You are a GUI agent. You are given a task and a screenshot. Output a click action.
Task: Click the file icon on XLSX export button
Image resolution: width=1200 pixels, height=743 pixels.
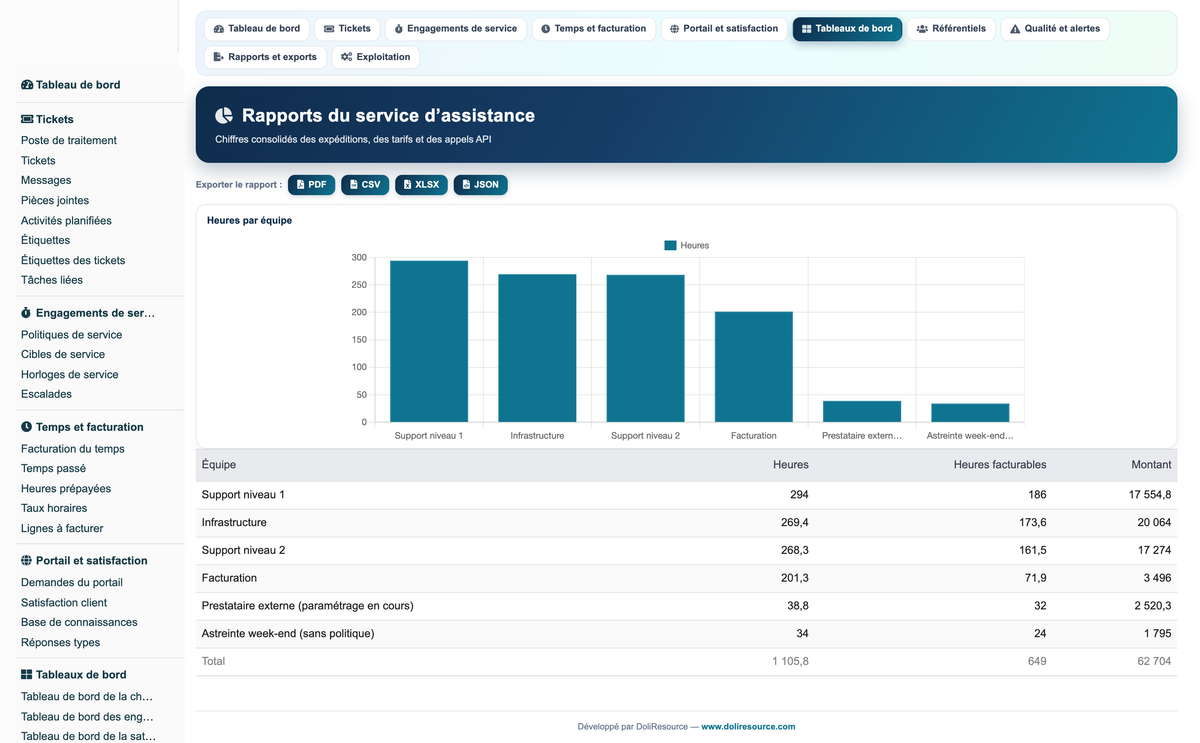408,185
